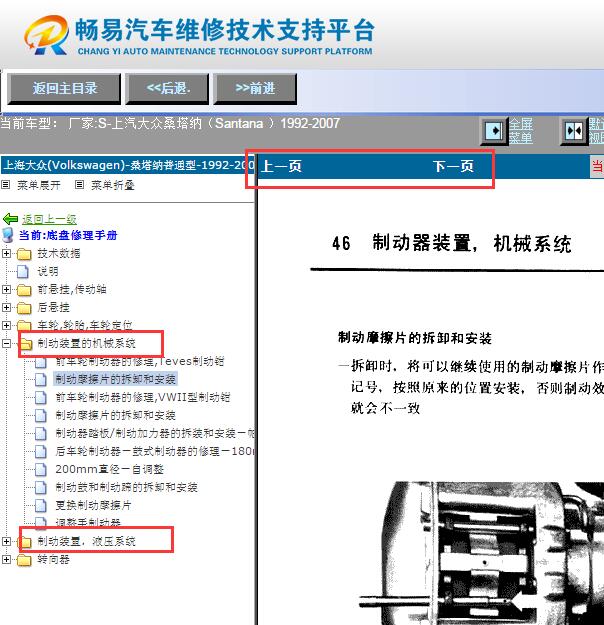The image size is (604, 625).
Task: Click page icon beside 后车轮制动器 entry
Action: click(x=41, y=452)
